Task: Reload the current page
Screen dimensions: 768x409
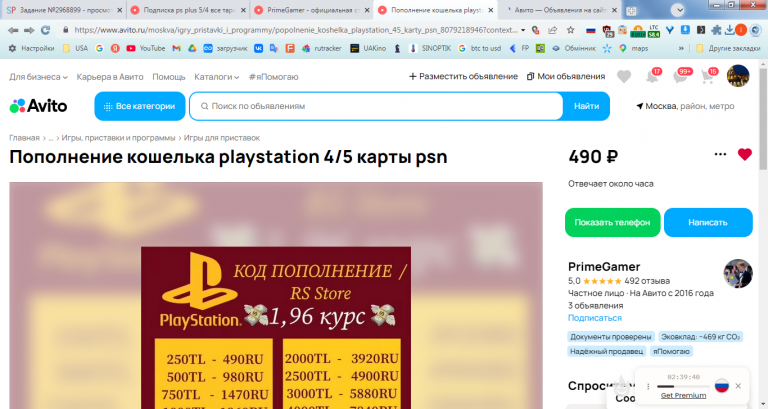Action: (x=46, y=30)
